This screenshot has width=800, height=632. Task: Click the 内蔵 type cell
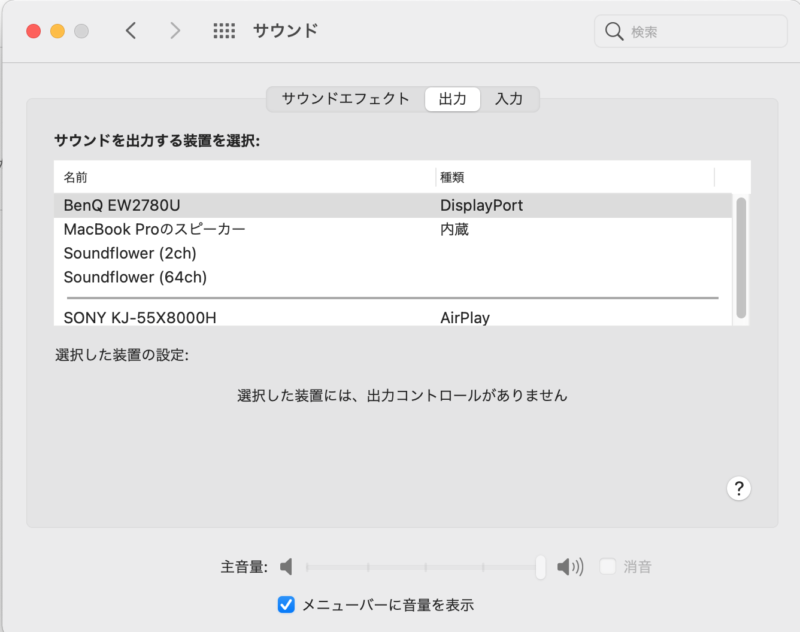point(454,230)
